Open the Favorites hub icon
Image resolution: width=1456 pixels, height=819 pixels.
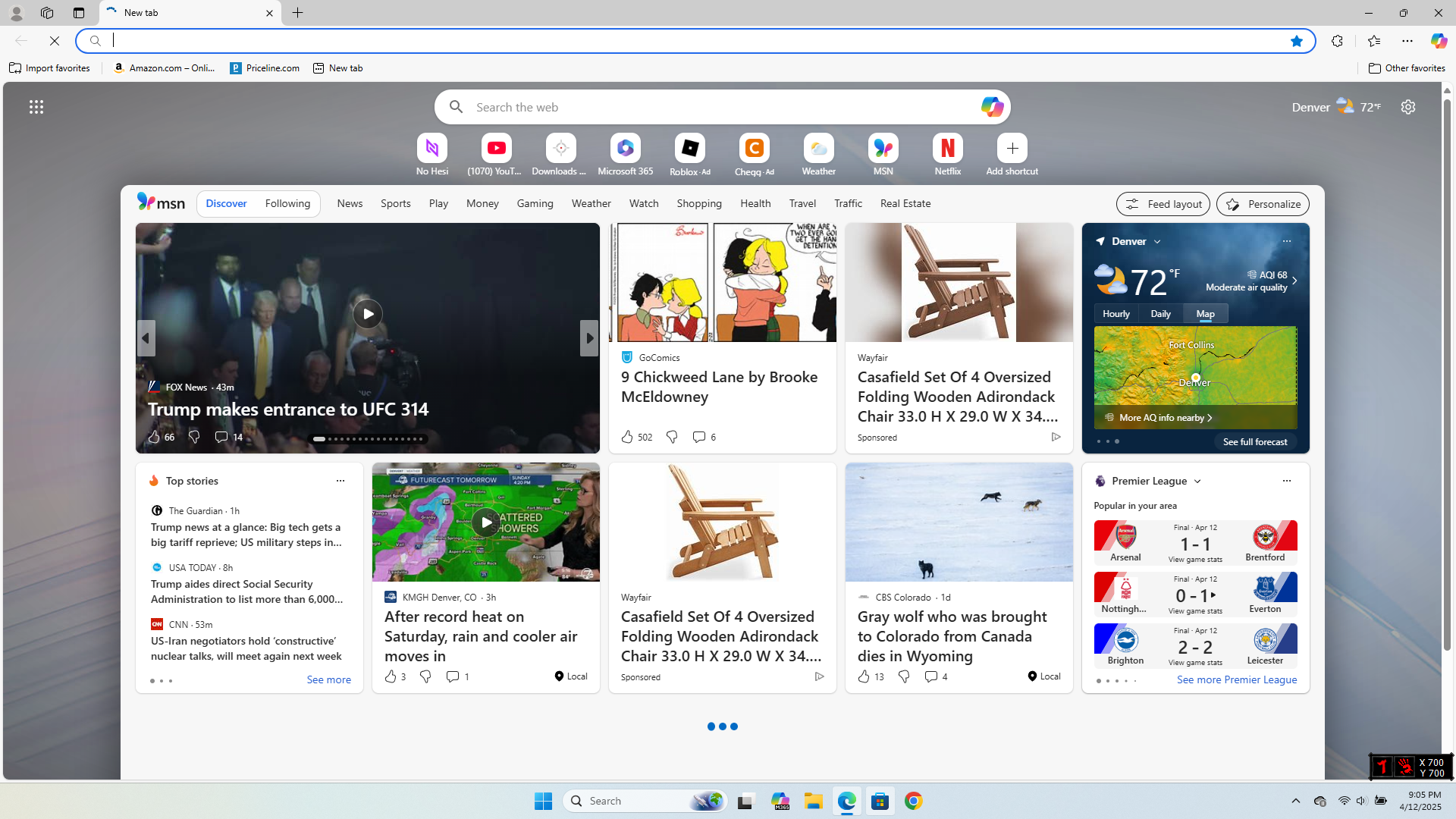pos(1373,41)
